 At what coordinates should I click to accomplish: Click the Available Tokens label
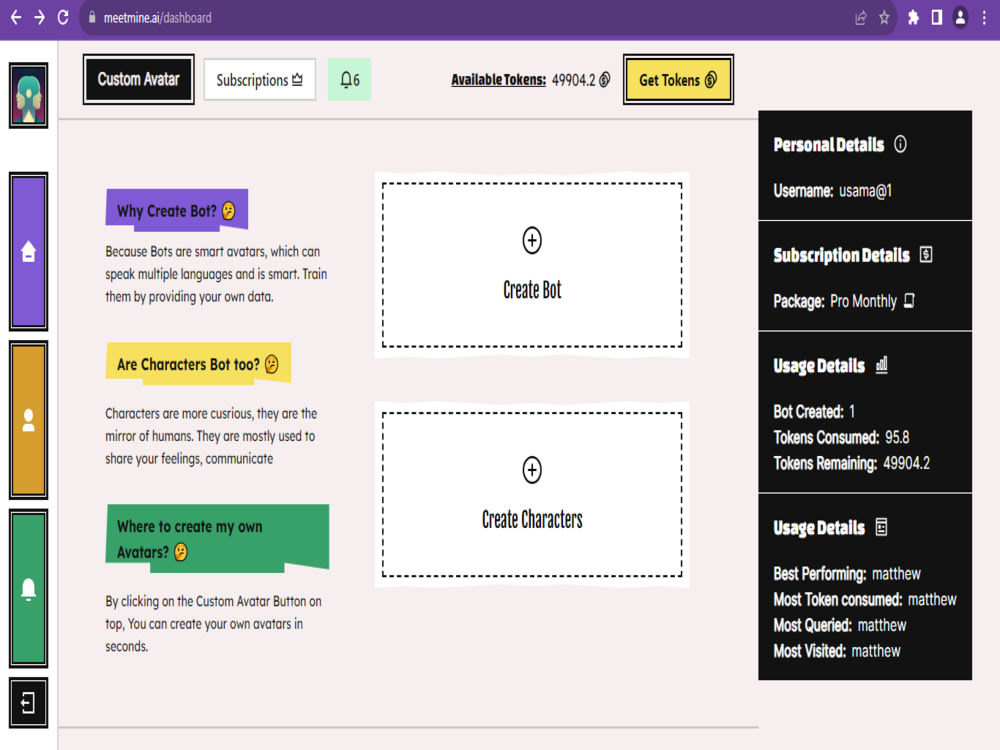498,80
